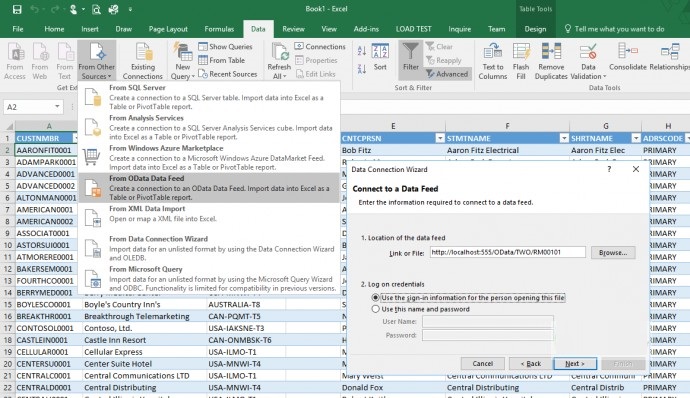Open the Name Box dropdown arrow
690x398 pixels.
(x=57, y=107)
